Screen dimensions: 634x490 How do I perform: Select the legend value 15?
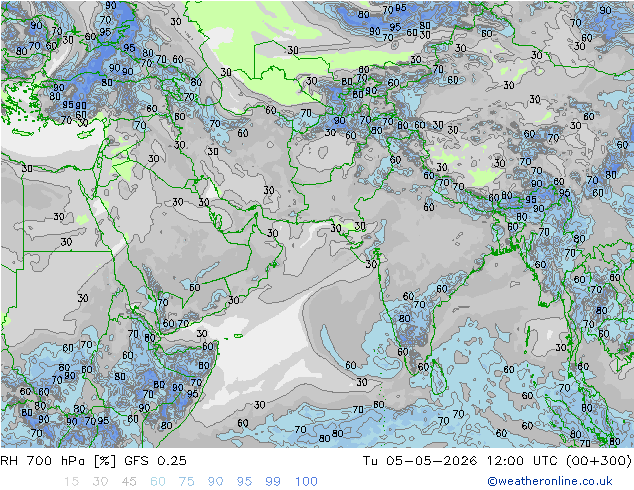coord(72,482)
